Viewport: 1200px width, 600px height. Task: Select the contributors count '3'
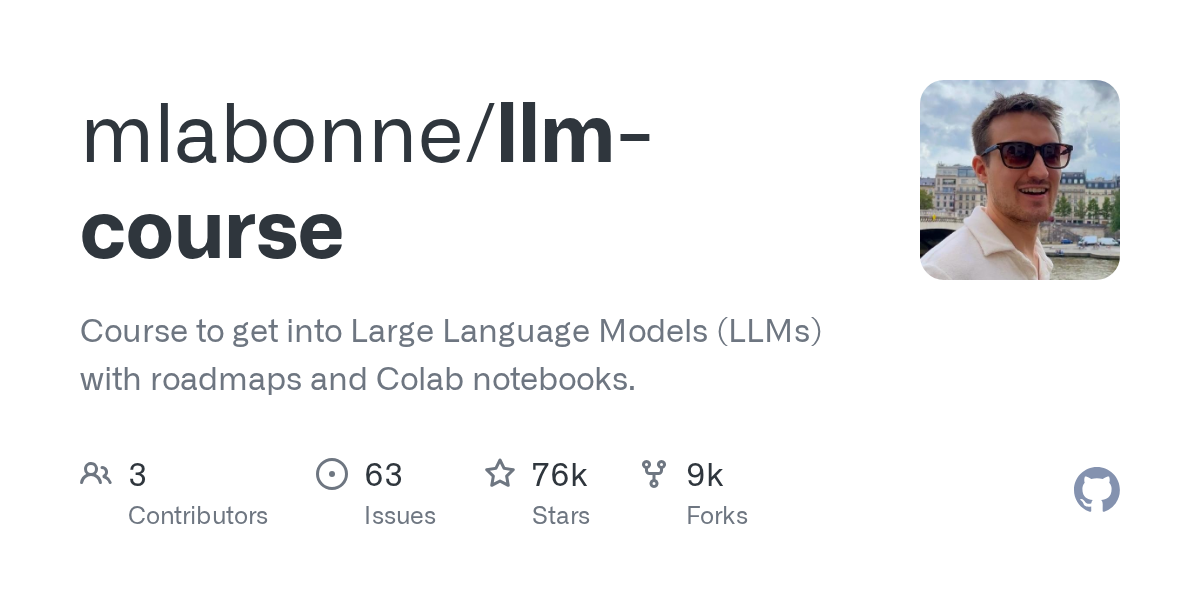tap(138, 475)
